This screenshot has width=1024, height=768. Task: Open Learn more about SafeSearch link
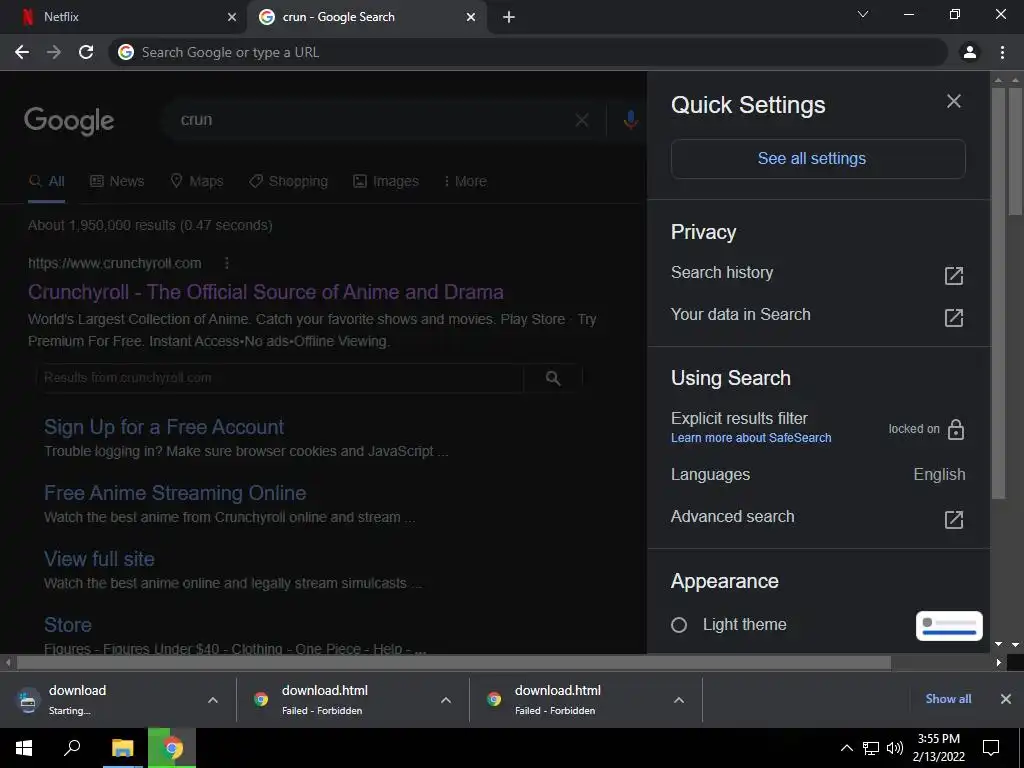coord(751,438)
